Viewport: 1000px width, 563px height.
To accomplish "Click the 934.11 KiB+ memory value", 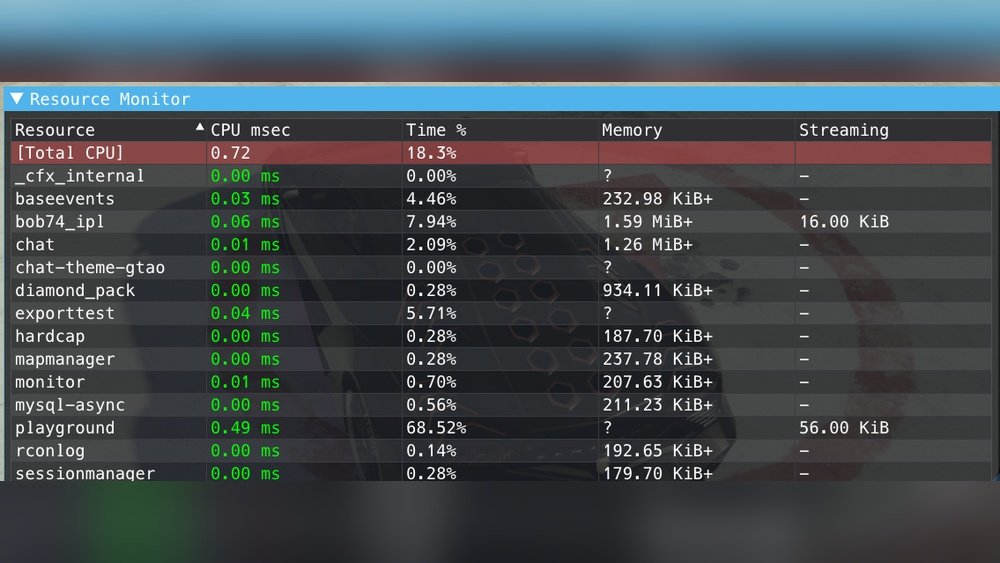I will (x=657, y=290).
